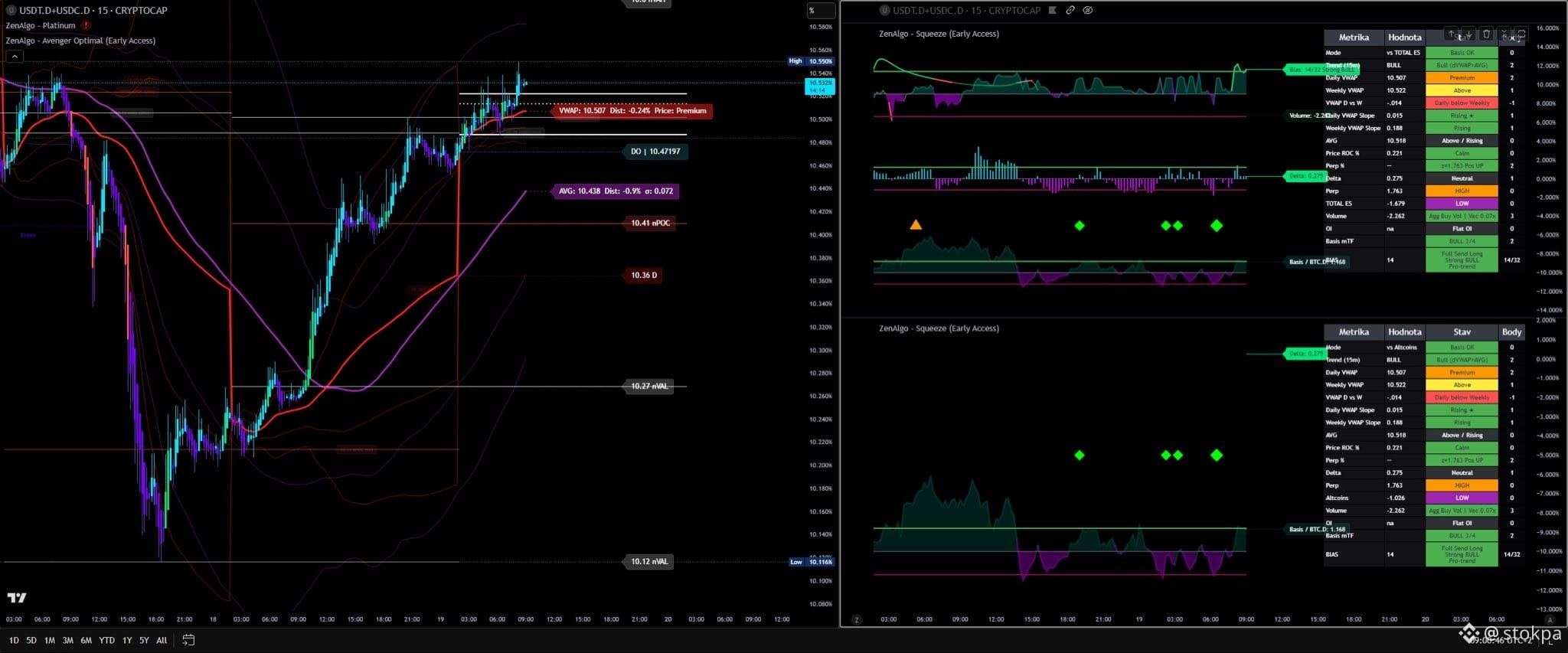Select the YTD date range
This screenshot has width=1568, height=653.
[107, 640]
